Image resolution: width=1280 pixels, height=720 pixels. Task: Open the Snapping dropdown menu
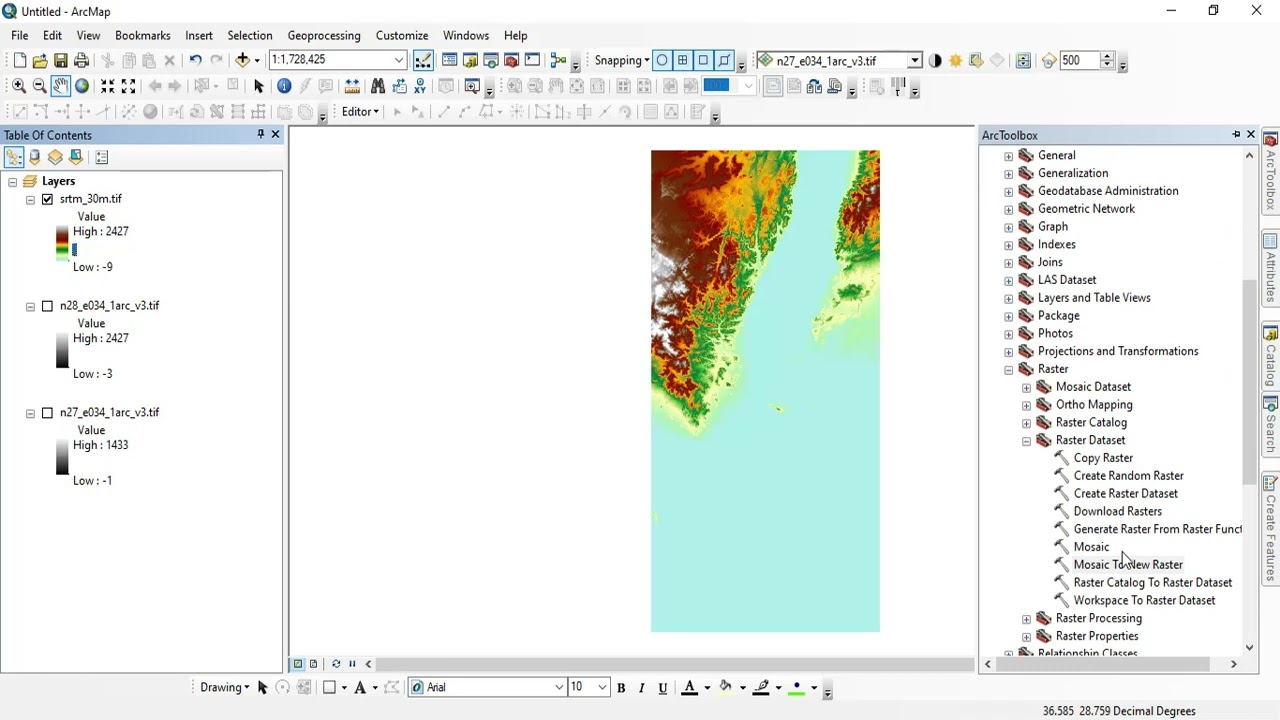[621, 61]
